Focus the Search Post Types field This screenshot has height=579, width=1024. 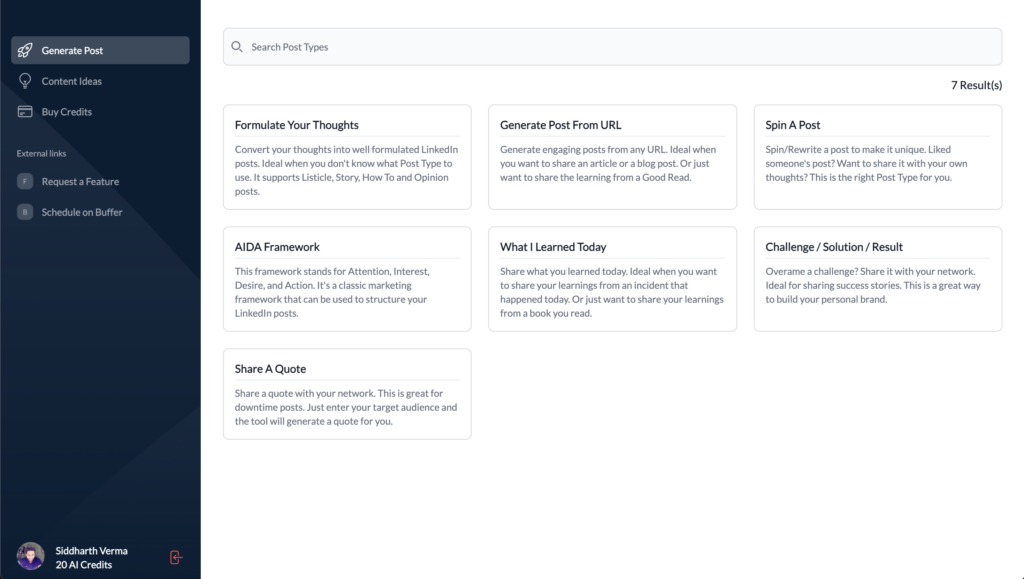pos(612,47)
